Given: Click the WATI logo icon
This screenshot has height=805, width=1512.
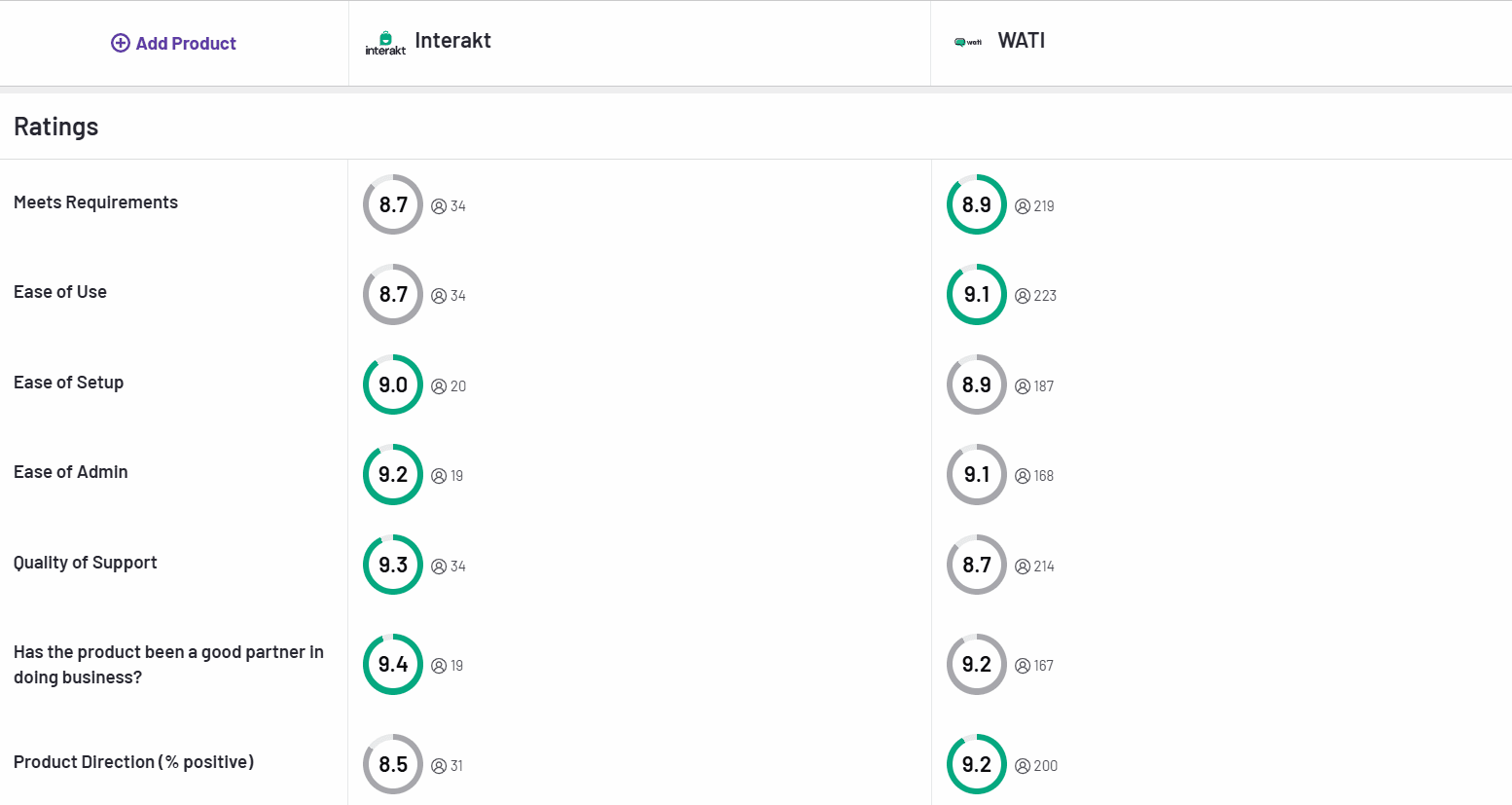Looking at the screenshot, I should [968, 42].
